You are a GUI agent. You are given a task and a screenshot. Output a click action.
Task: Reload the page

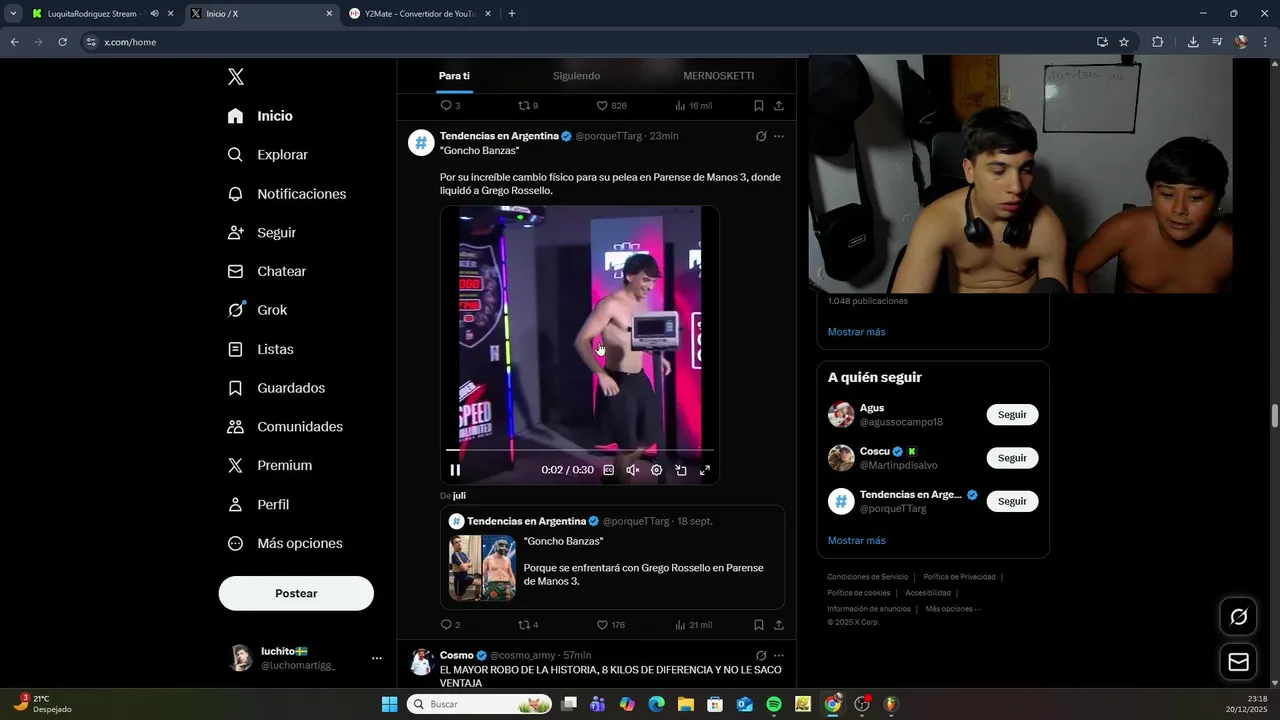[62, 42]
